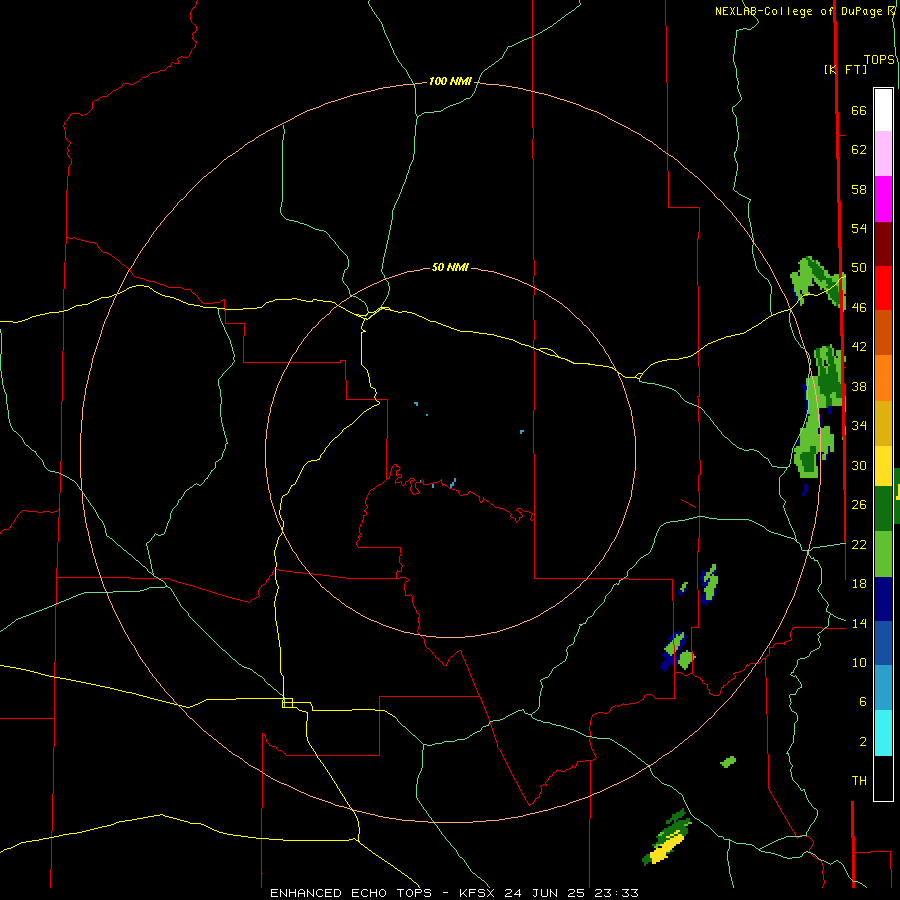Click the "100 NMI" range ring label
The width and height of the screenshot is (900, 900).
coord(450,82)
